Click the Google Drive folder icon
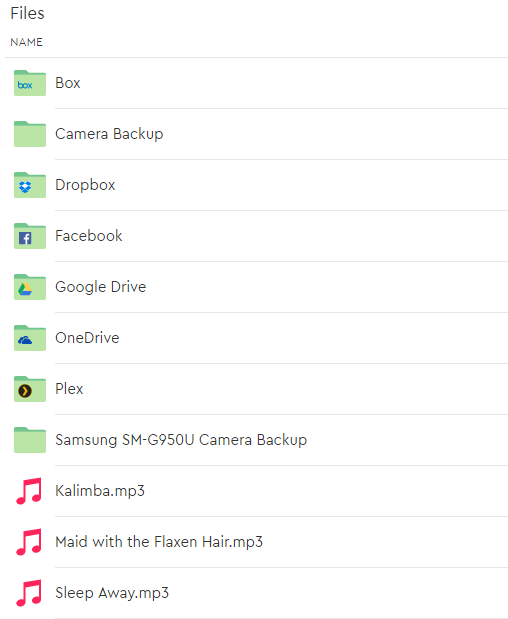This screenshot has height=619, width=508. pos(30,287)
